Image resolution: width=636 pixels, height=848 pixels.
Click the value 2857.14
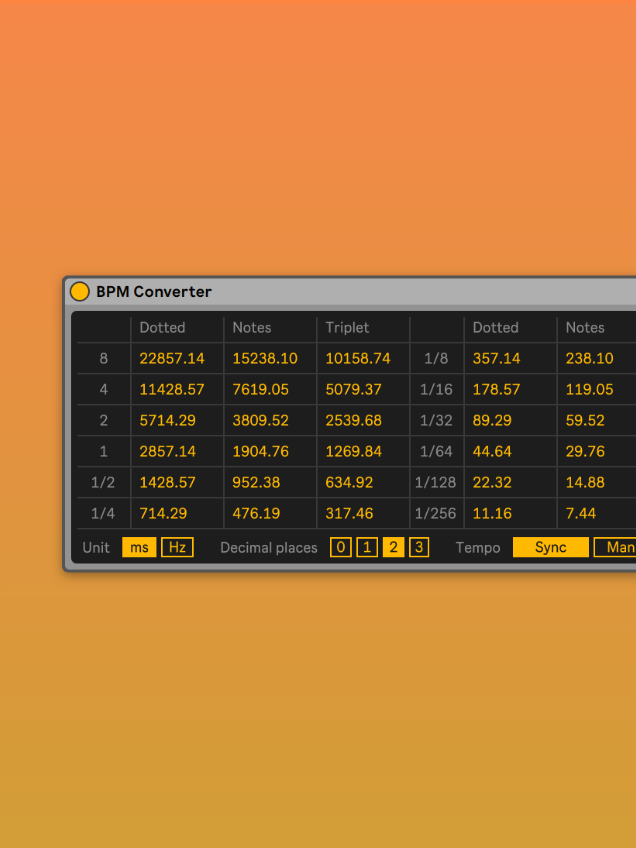pyautogui.click(x=168, y=451)
